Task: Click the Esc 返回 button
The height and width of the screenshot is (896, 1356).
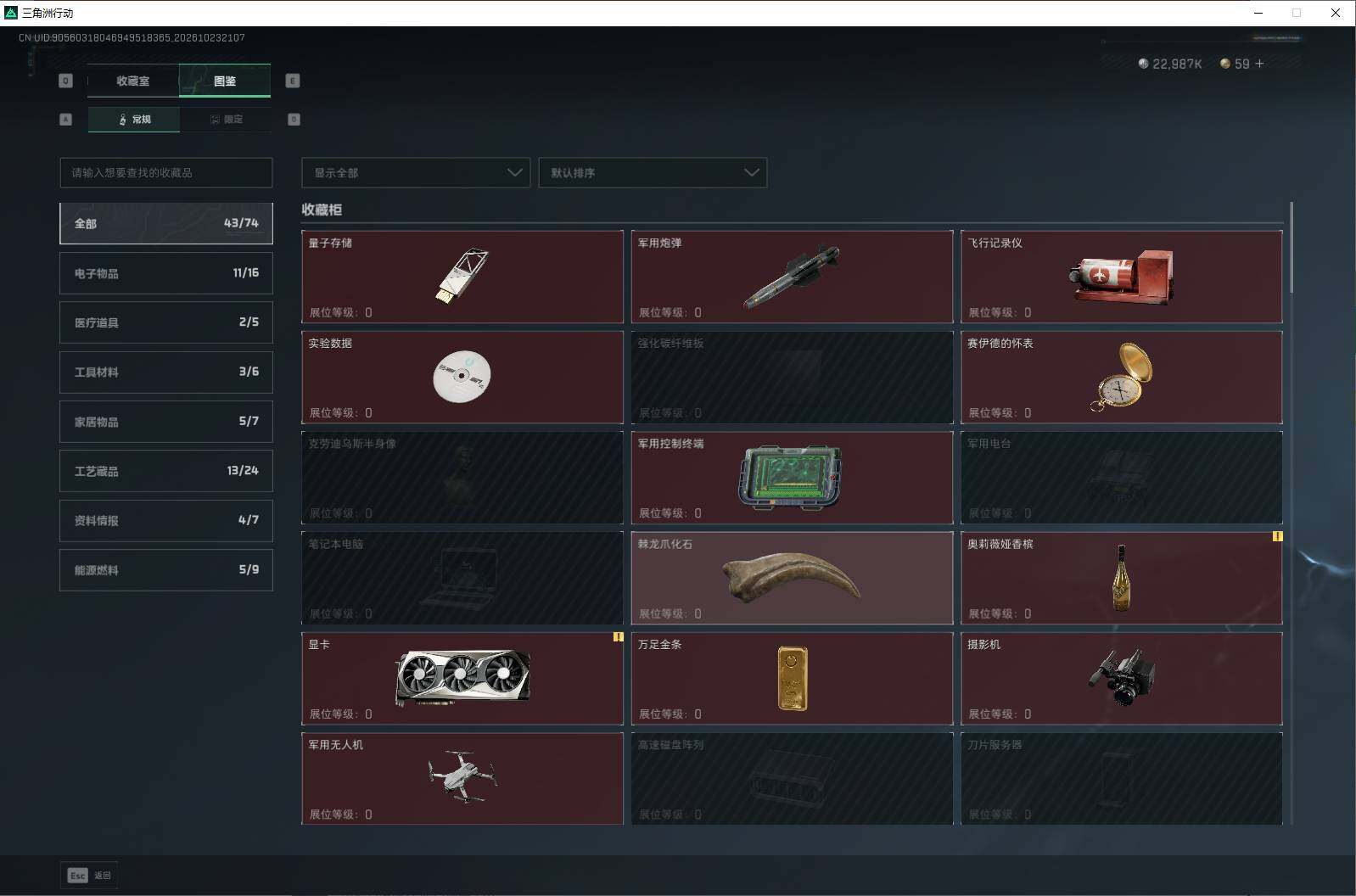Action: tap(89, 875)
